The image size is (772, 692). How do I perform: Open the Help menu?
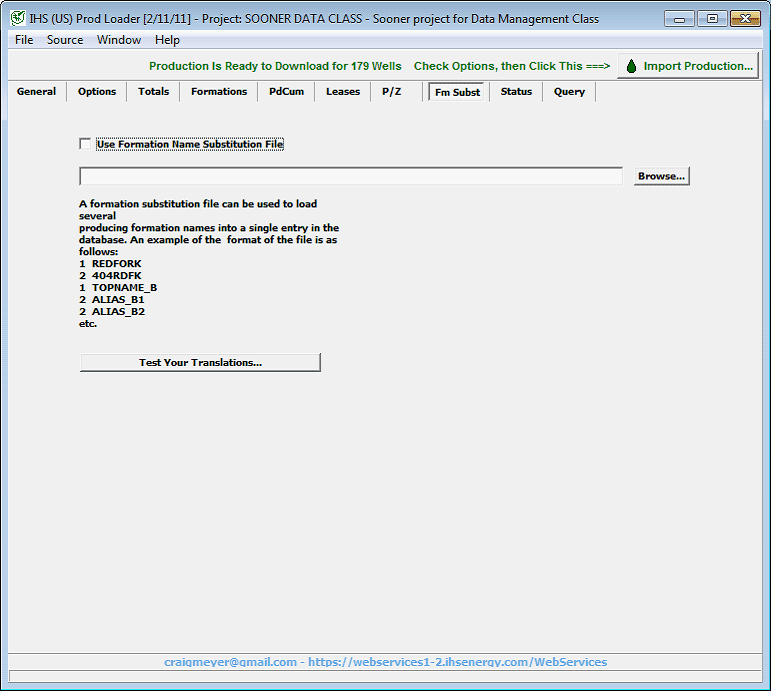click(167, 40)
